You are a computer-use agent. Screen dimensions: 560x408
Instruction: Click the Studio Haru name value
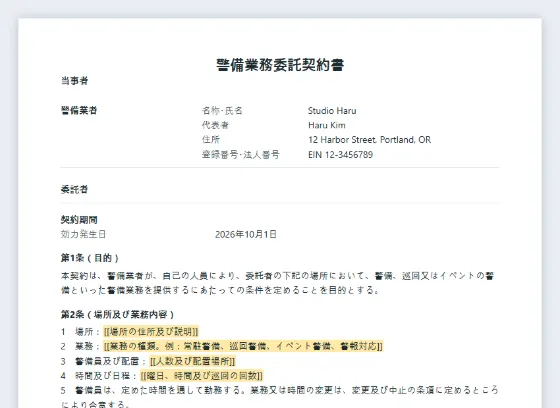click(332, 111)
